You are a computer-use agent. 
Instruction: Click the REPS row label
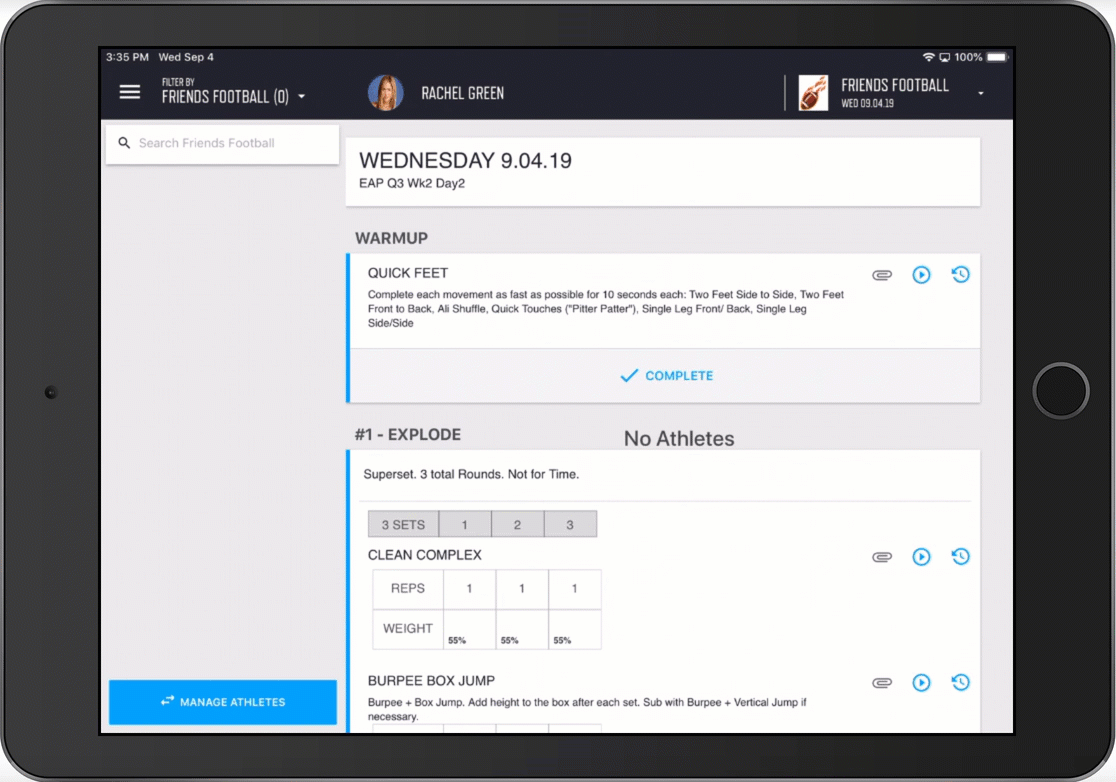pos(407,588)
